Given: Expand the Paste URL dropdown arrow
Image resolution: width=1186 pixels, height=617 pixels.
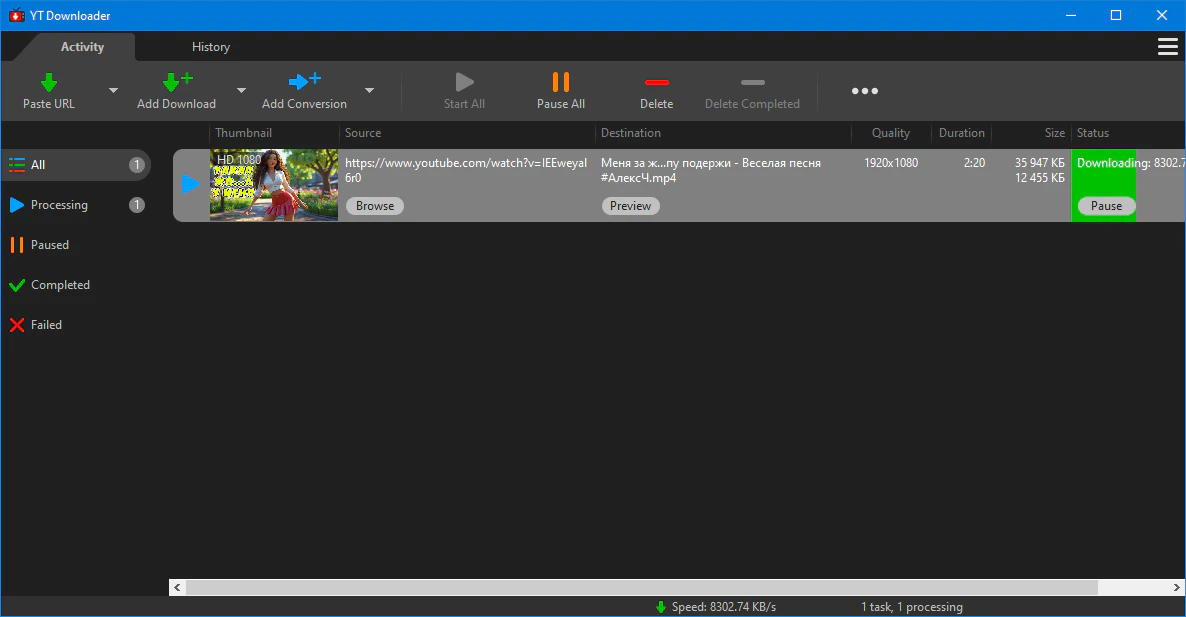Looking at the screenshot, I should point(113,91).
